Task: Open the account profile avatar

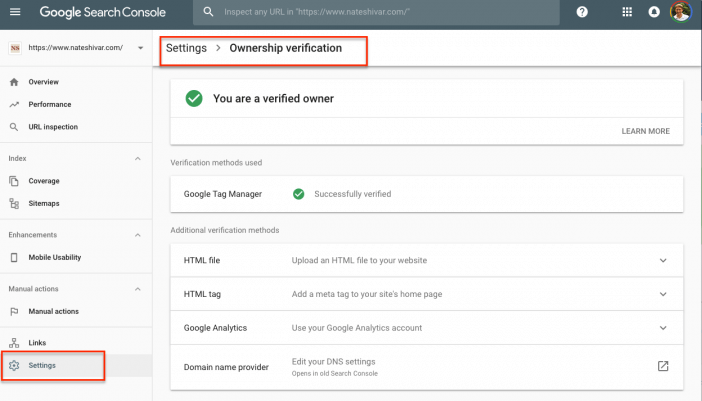Action: (681, 12)
